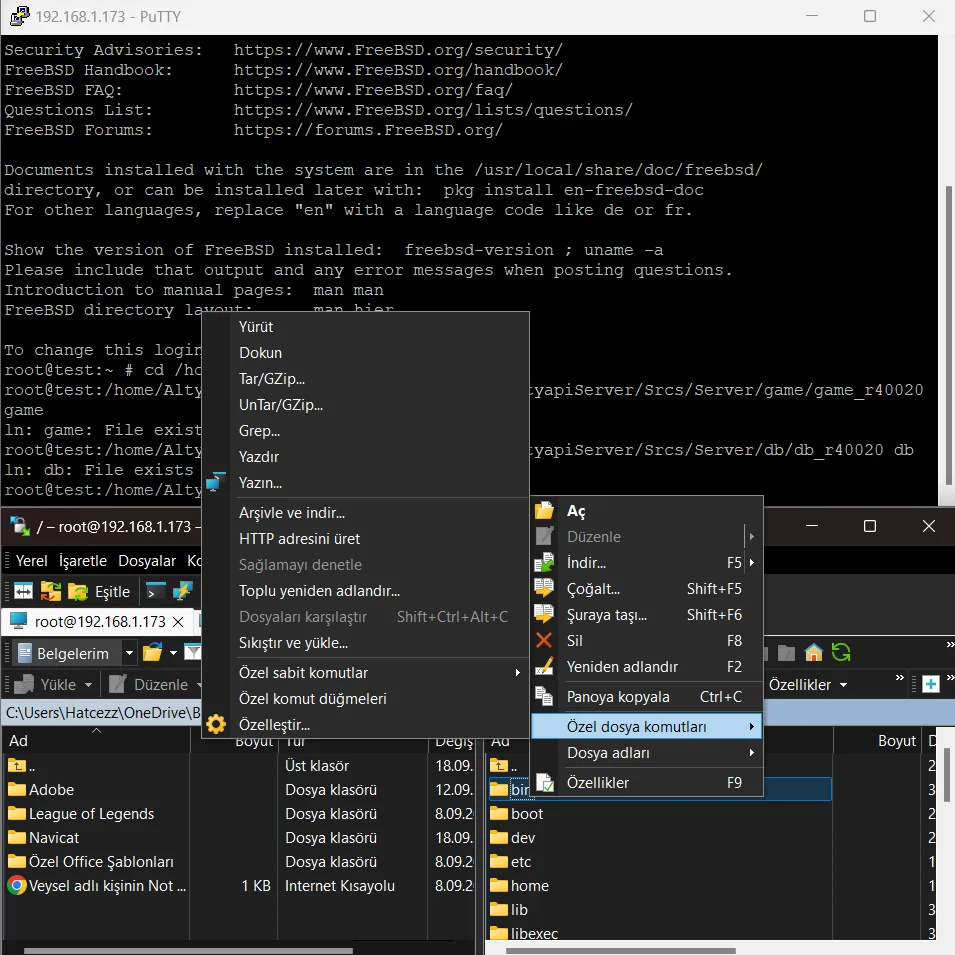Select the Veysel adlı kişinin Not shortcut
The height and width of the screenshot is (955, 955).
point(96,886)
